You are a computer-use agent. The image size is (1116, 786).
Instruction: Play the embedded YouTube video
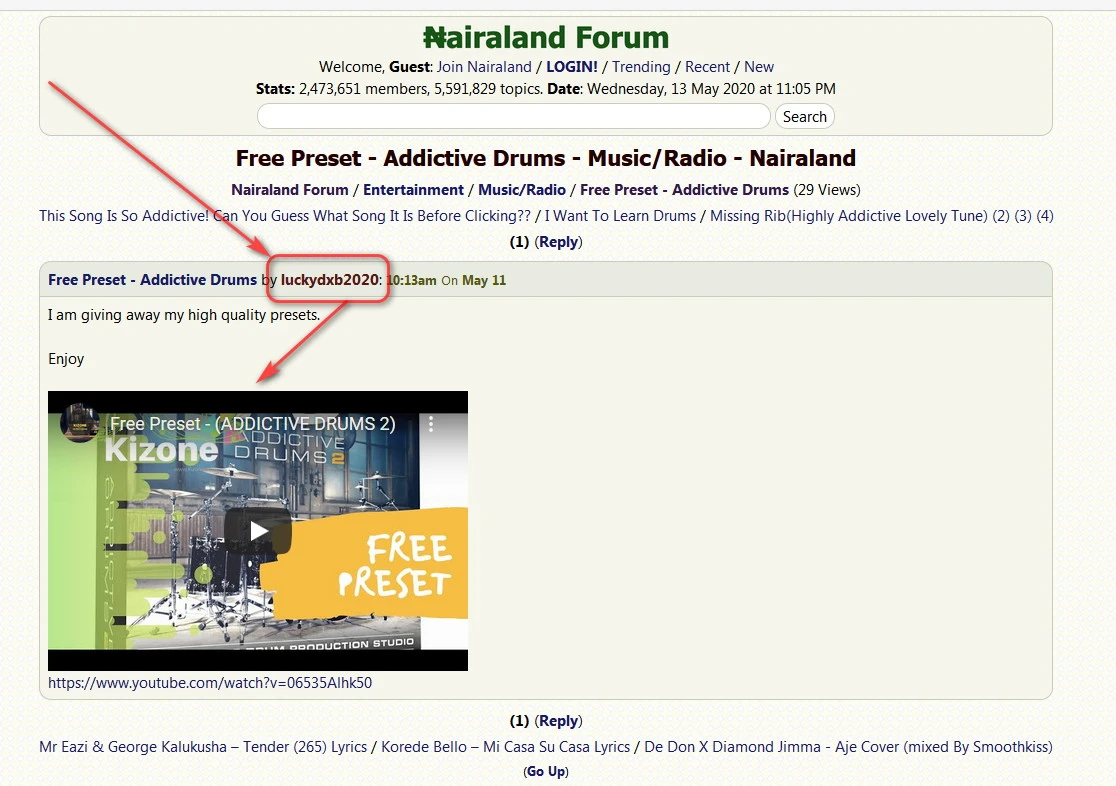point(258,531)
